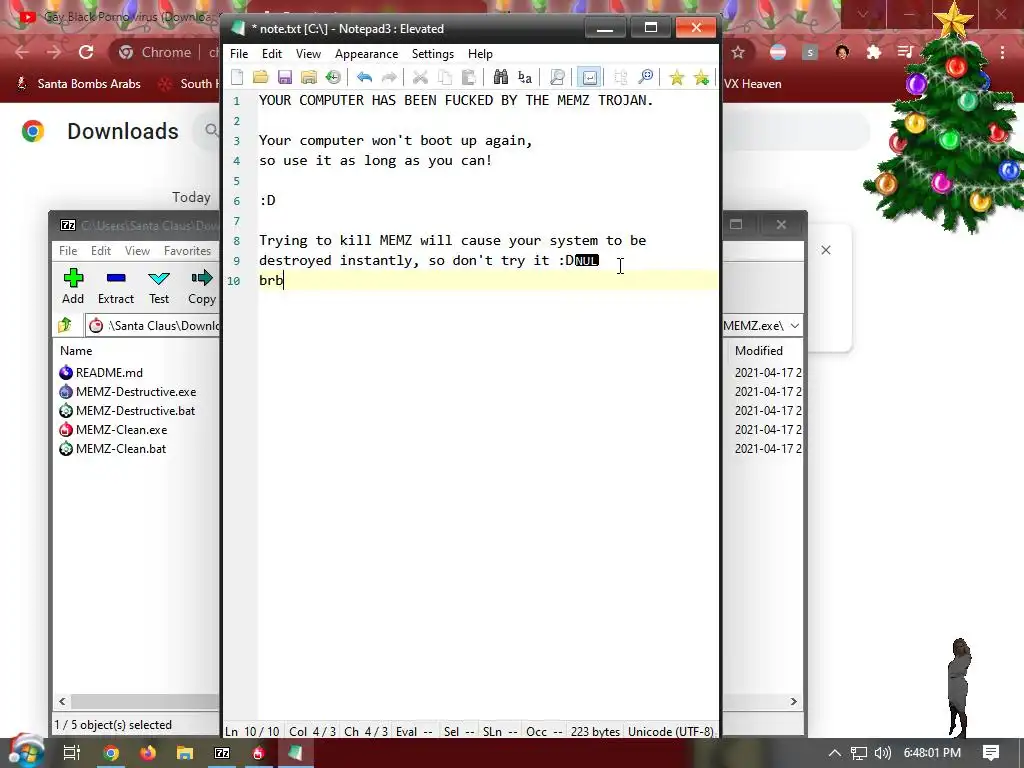Click the greyed Redo arrow in Notepad3
1024x768 pixels.
(389, 78)
